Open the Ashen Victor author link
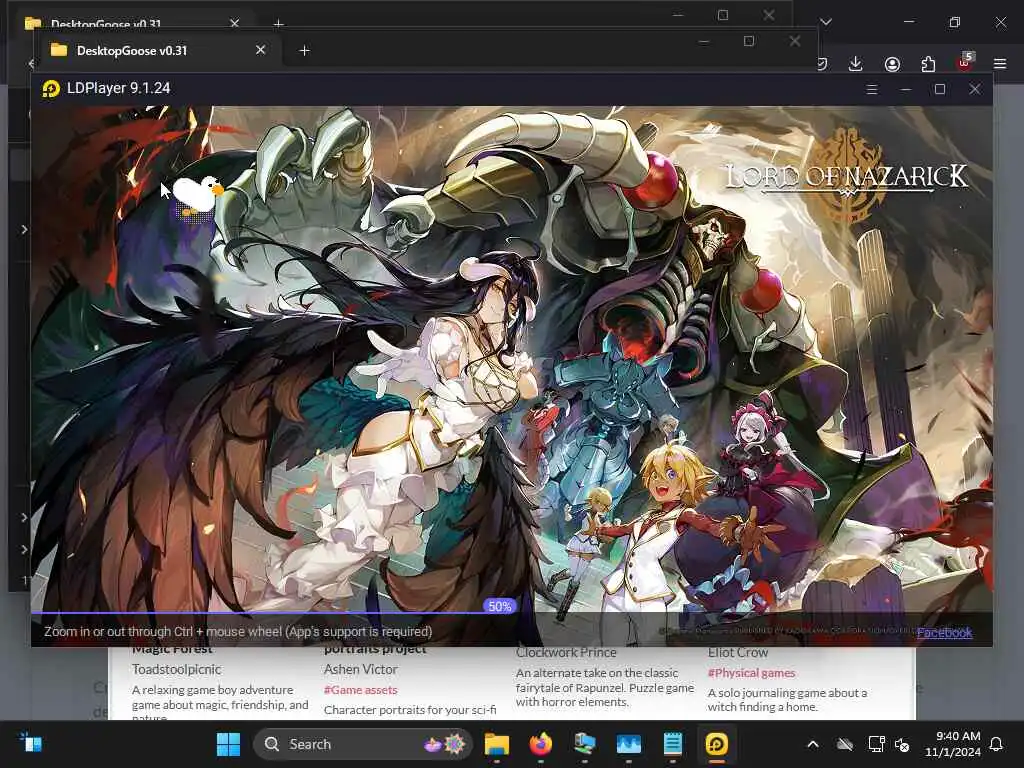This screenshot has width=1024, height=768. click(360, 669)
